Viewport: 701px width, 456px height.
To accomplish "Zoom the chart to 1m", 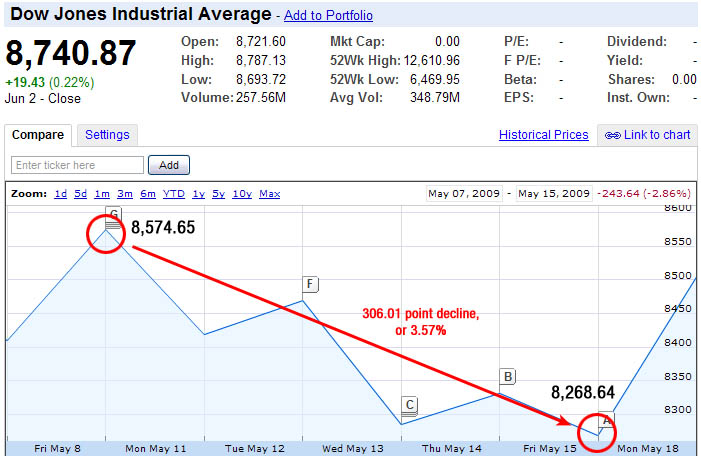I will 102,194.
